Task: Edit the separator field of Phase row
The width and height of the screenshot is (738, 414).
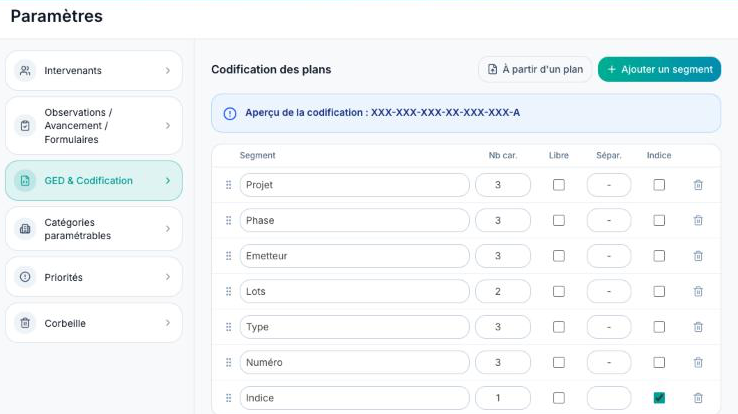Action: click(x=609, y=220)
